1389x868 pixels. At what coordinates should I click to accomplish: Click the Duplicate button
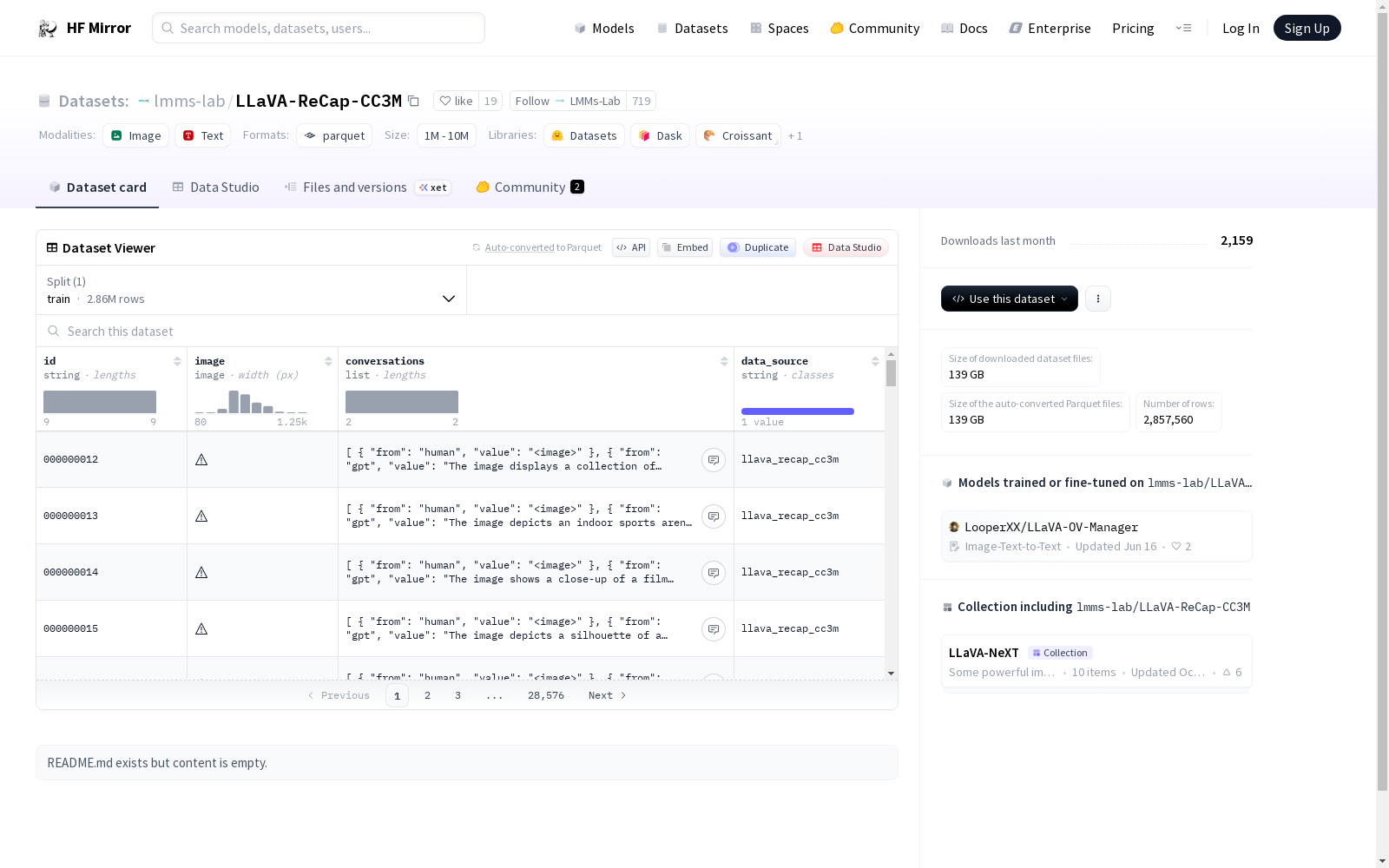(x=758, y=248)
